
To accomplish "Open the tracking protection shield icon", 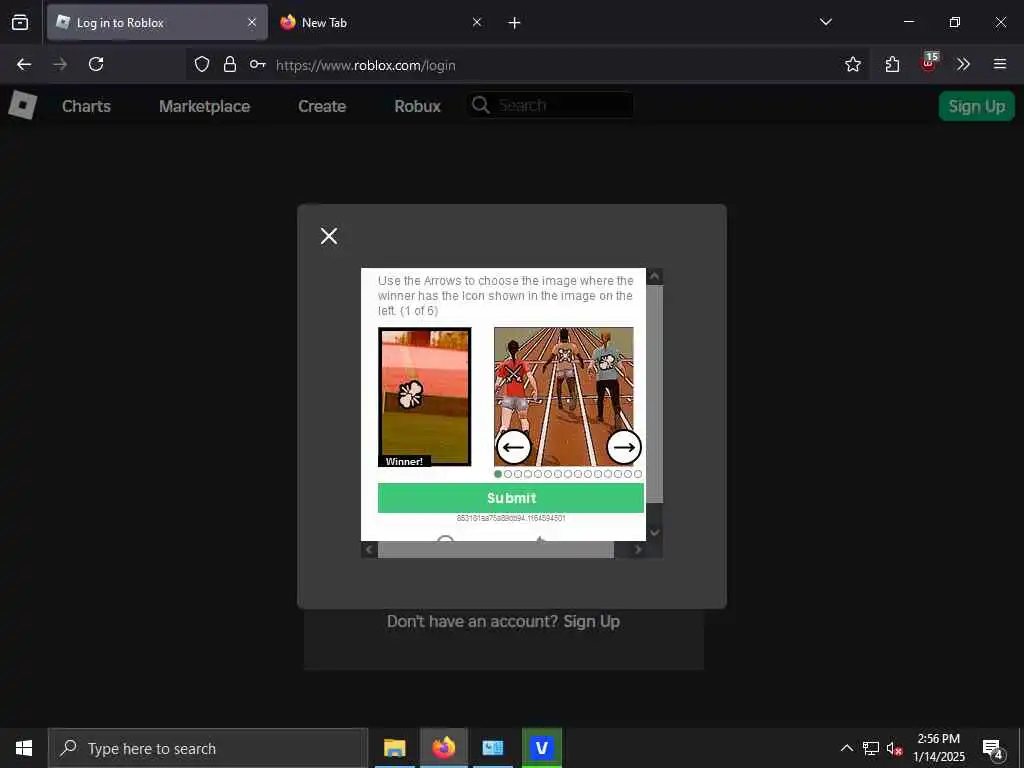I will click(x=202, y=64).
